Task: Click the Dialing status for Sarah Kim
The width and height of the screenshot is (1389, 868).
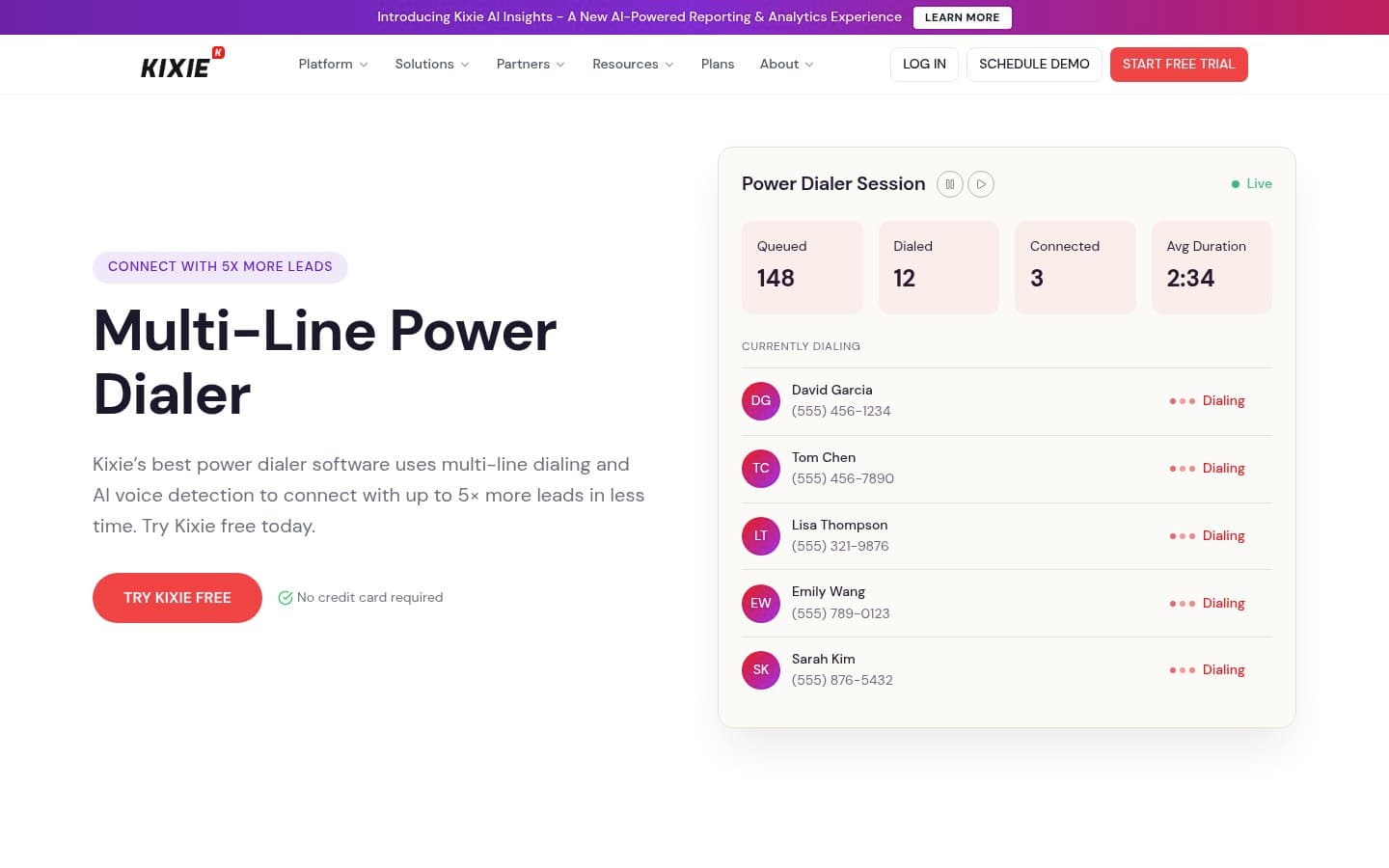Action: coord(1224,670)
